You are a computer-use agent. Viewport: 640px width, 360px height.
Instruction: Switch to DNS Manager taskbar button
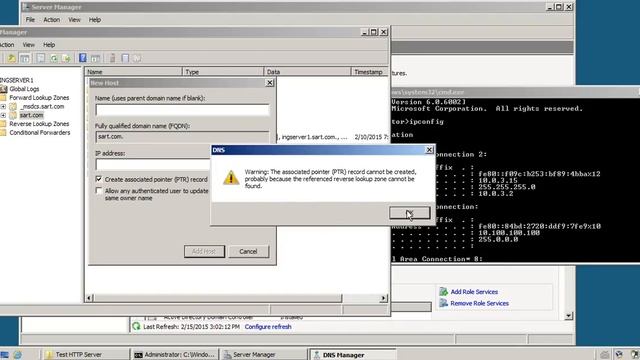(x=353, y=354)
